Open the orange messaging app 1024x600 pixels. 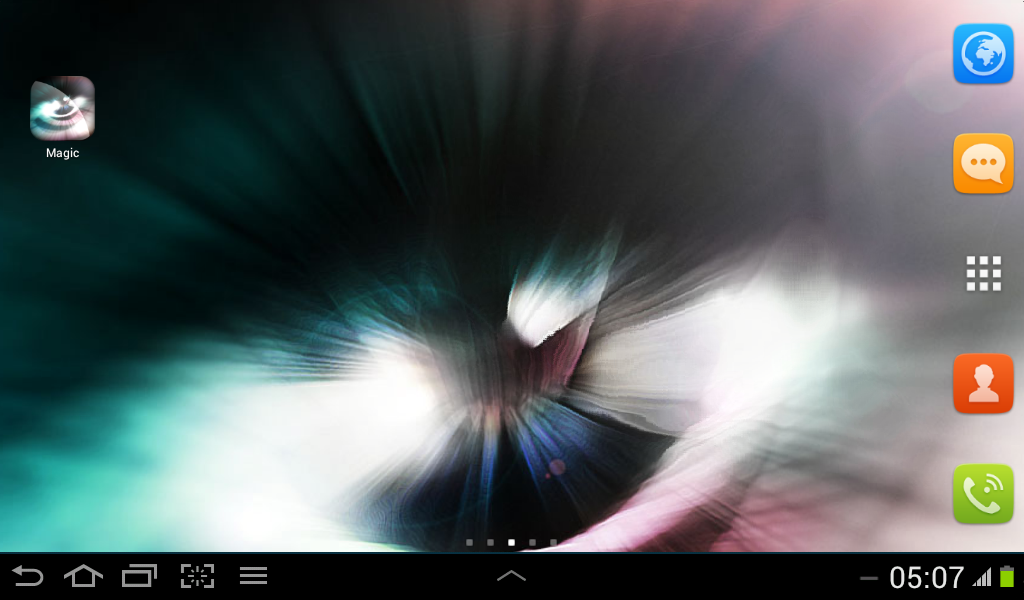983,164
